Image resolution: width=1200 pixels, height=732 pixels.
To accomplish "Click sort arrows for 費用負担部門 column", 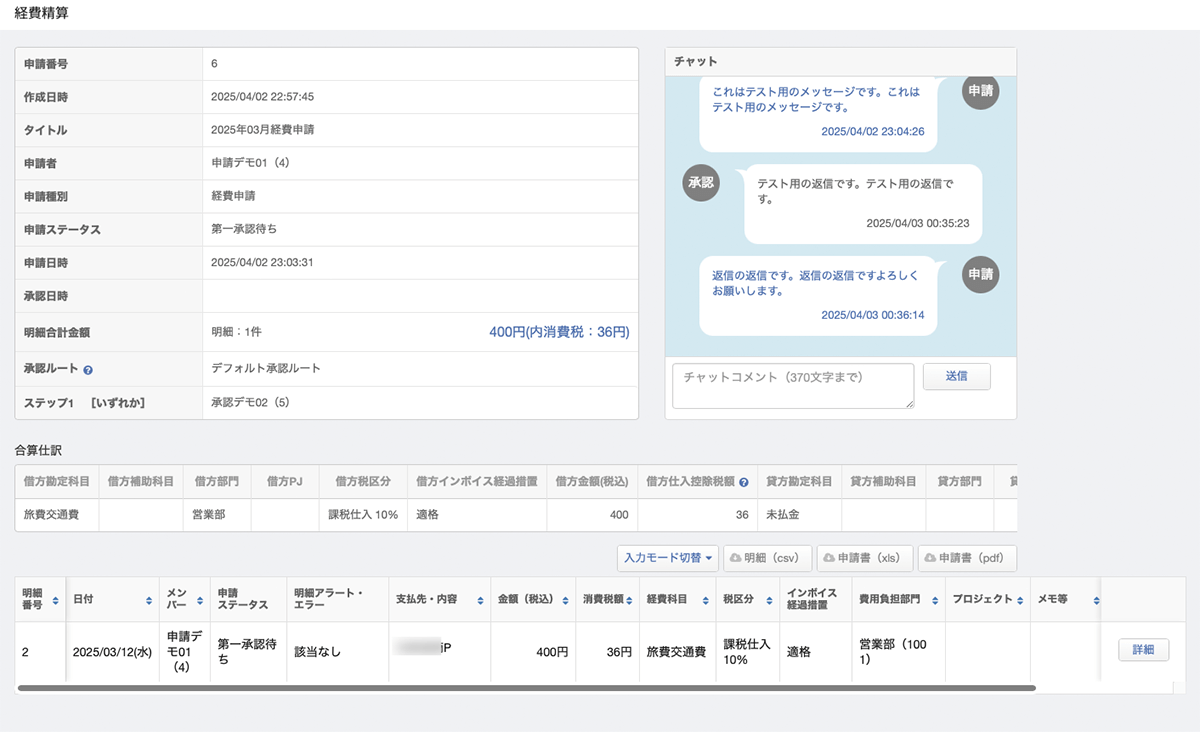I will pos(935,600).
